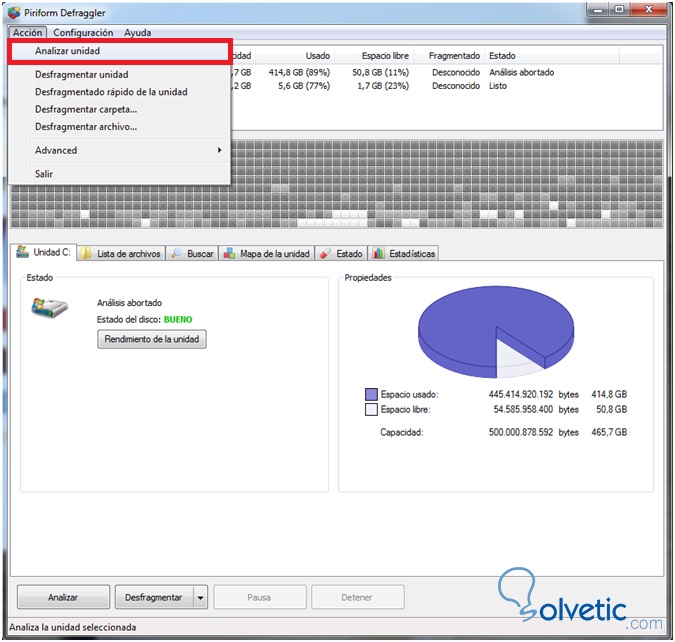Click the 5,6 GB (77%) cell
Viewport: 675px width, 642px height.
[x=304, y=86]
